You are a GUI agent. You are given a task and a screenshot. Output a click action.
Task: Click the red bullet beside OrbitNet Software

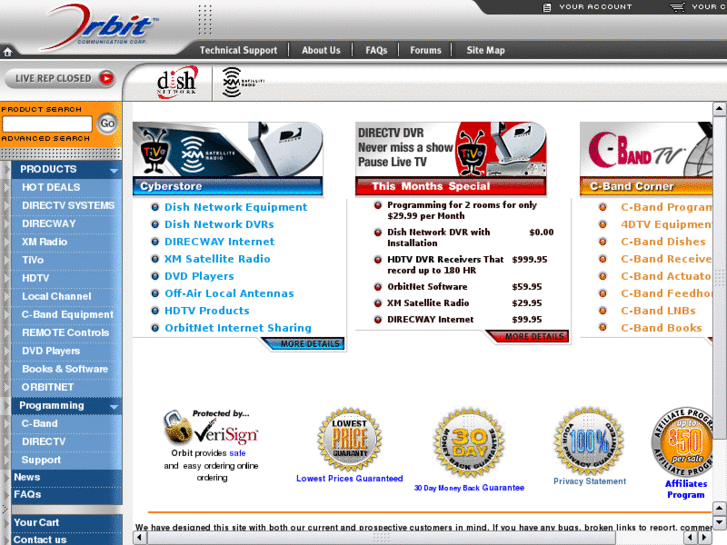(x=378, y=287)
